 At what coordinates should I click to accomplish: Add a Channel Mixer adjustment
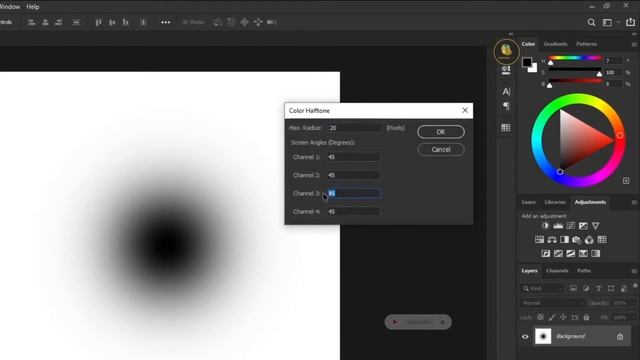(x=589, y=240)
